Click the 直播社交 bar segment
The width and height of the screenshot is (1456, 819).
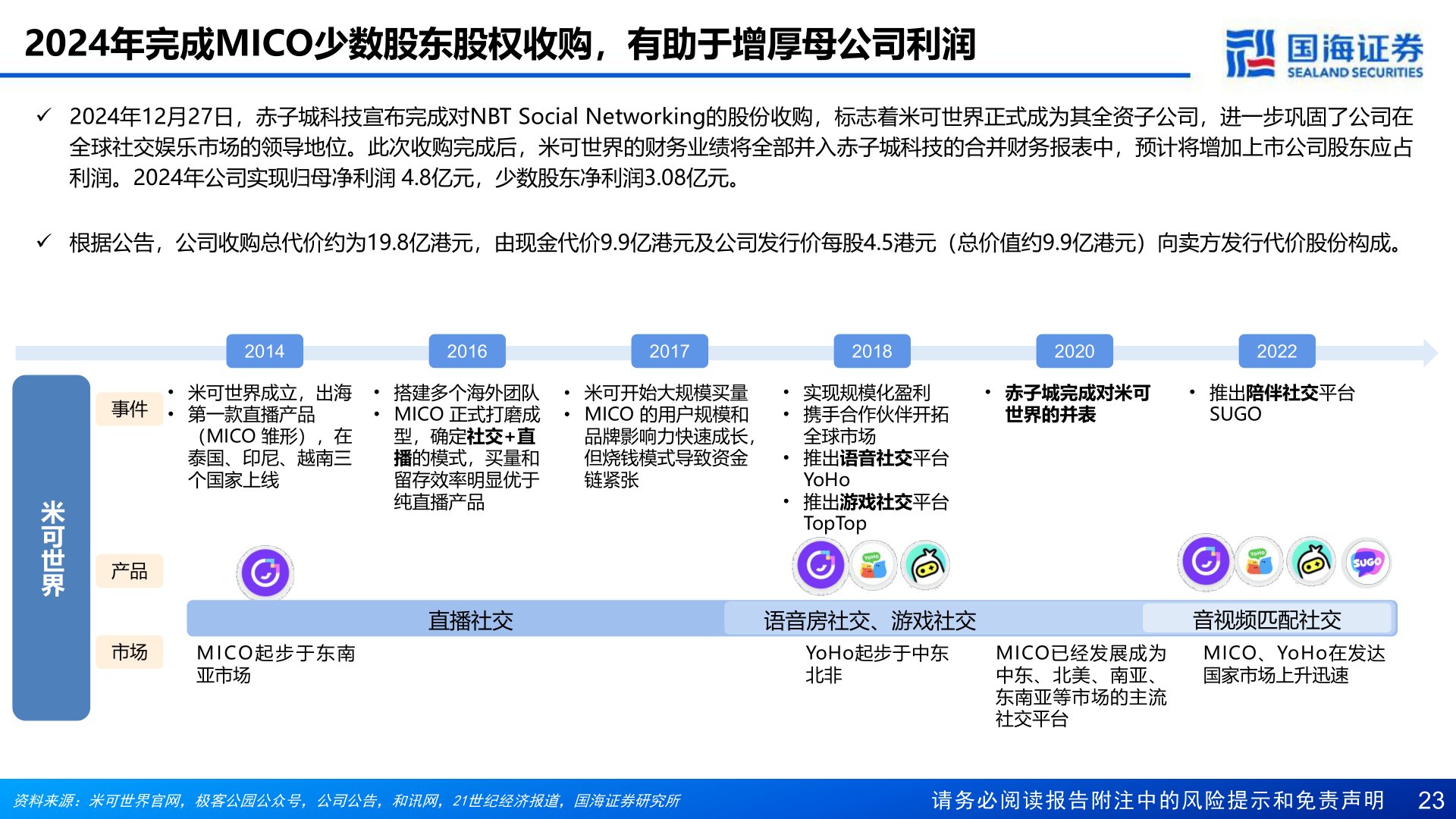[x=470, y=620]
